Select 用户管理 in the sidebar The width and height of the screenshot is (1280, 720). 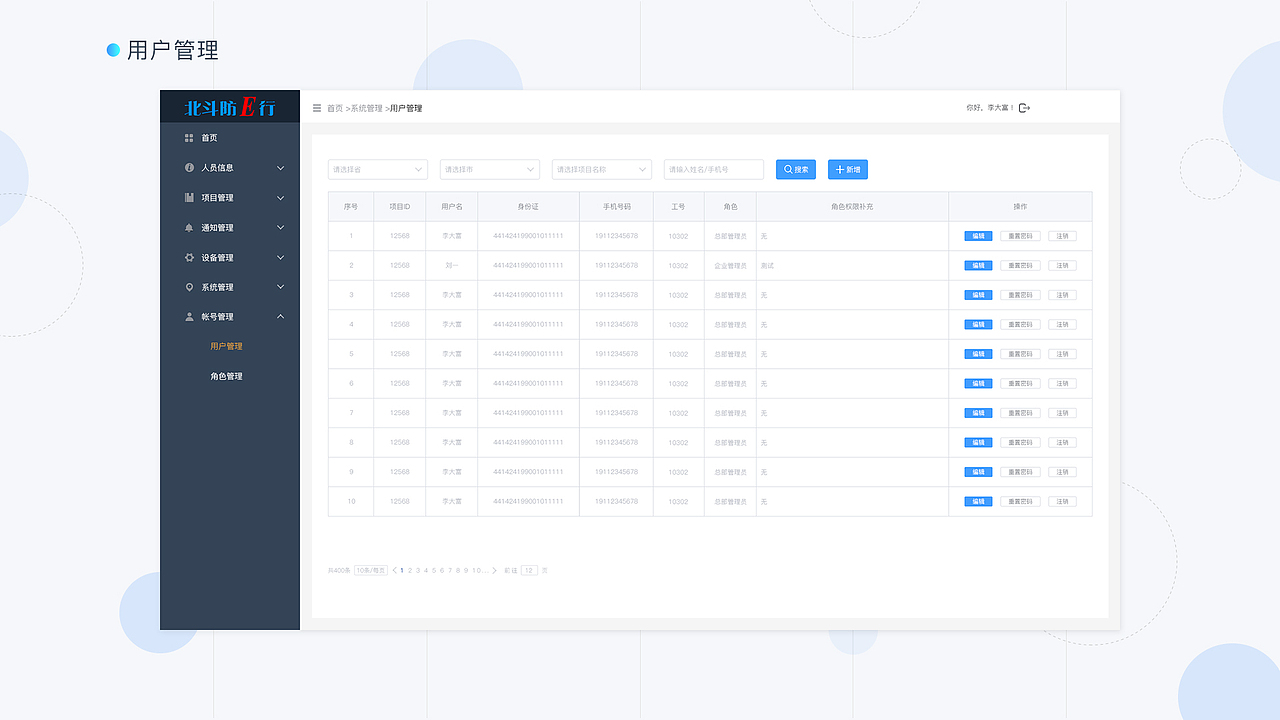(226, 346)
